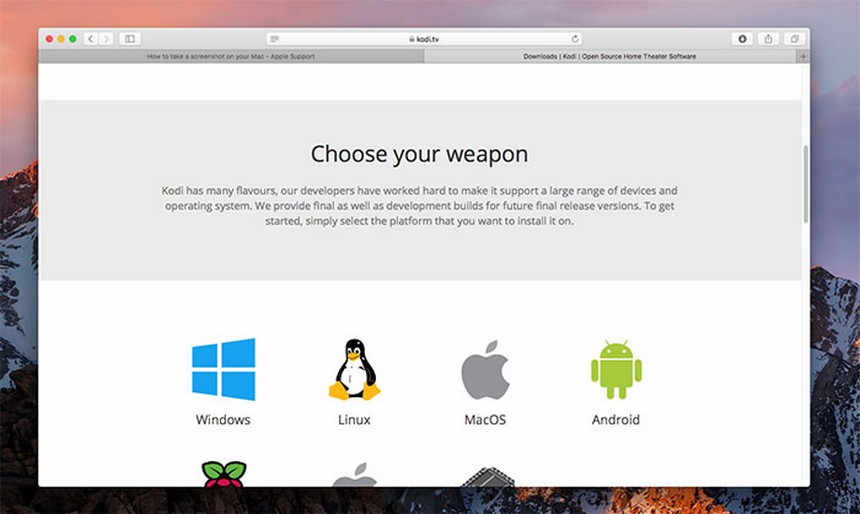Click the Share icon in toolbar
860x514 pixels.
point(768,39)
